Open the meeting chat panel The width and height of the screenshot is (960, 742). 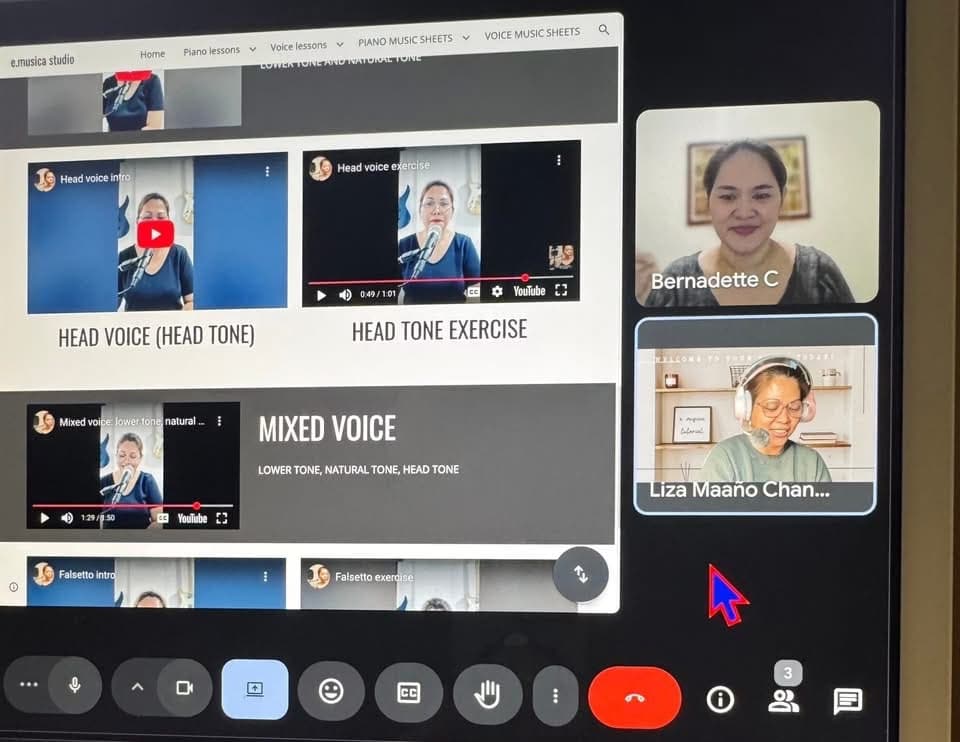tap(847, 700)
